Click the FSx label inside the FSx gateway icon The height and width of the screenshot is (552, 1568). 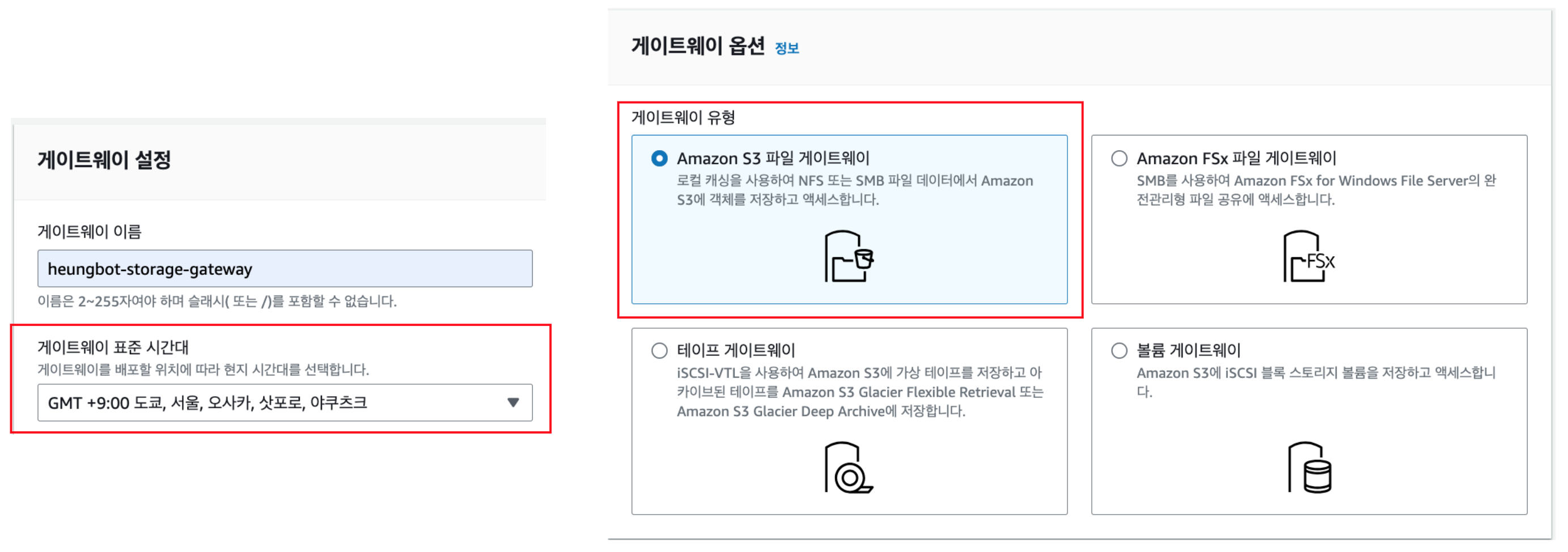point(1320,262)
